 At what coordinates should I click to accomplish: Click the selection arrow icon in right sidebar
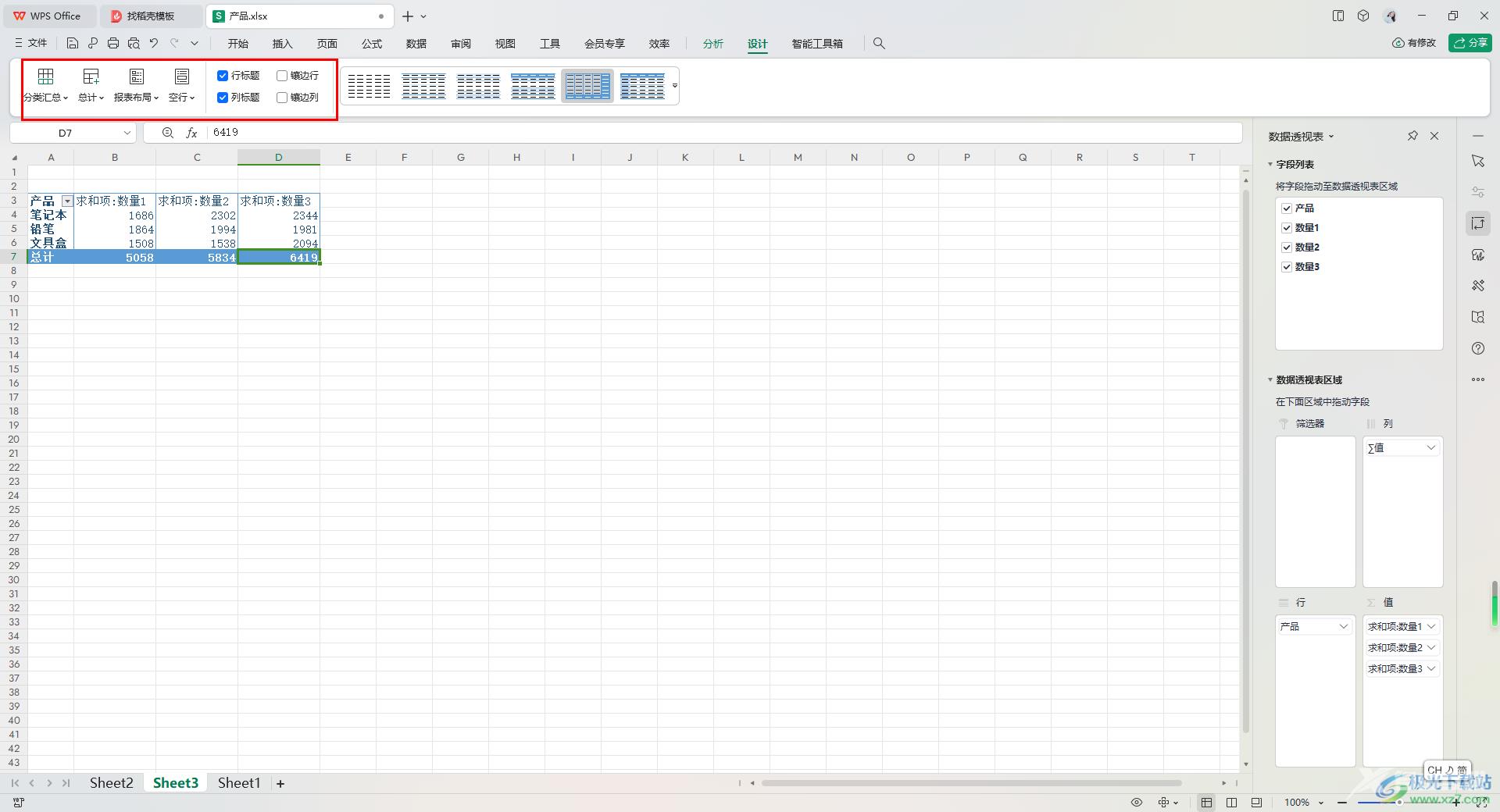[x=1478, y=161]
